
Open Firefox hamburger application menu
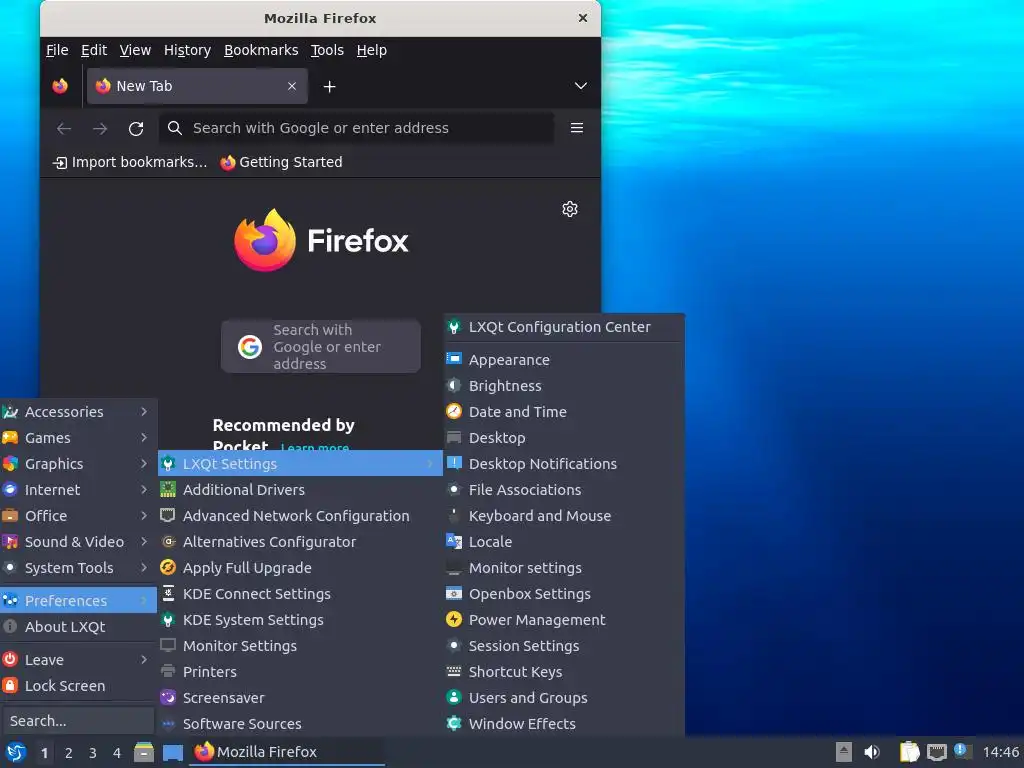577,128
